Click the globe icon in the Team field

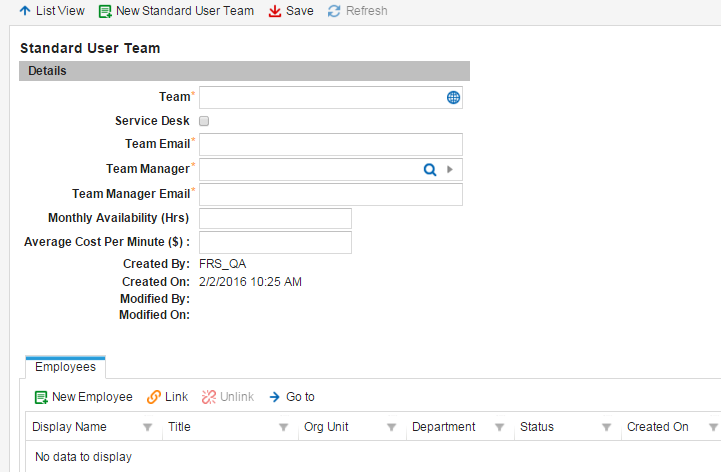point(453,97)
